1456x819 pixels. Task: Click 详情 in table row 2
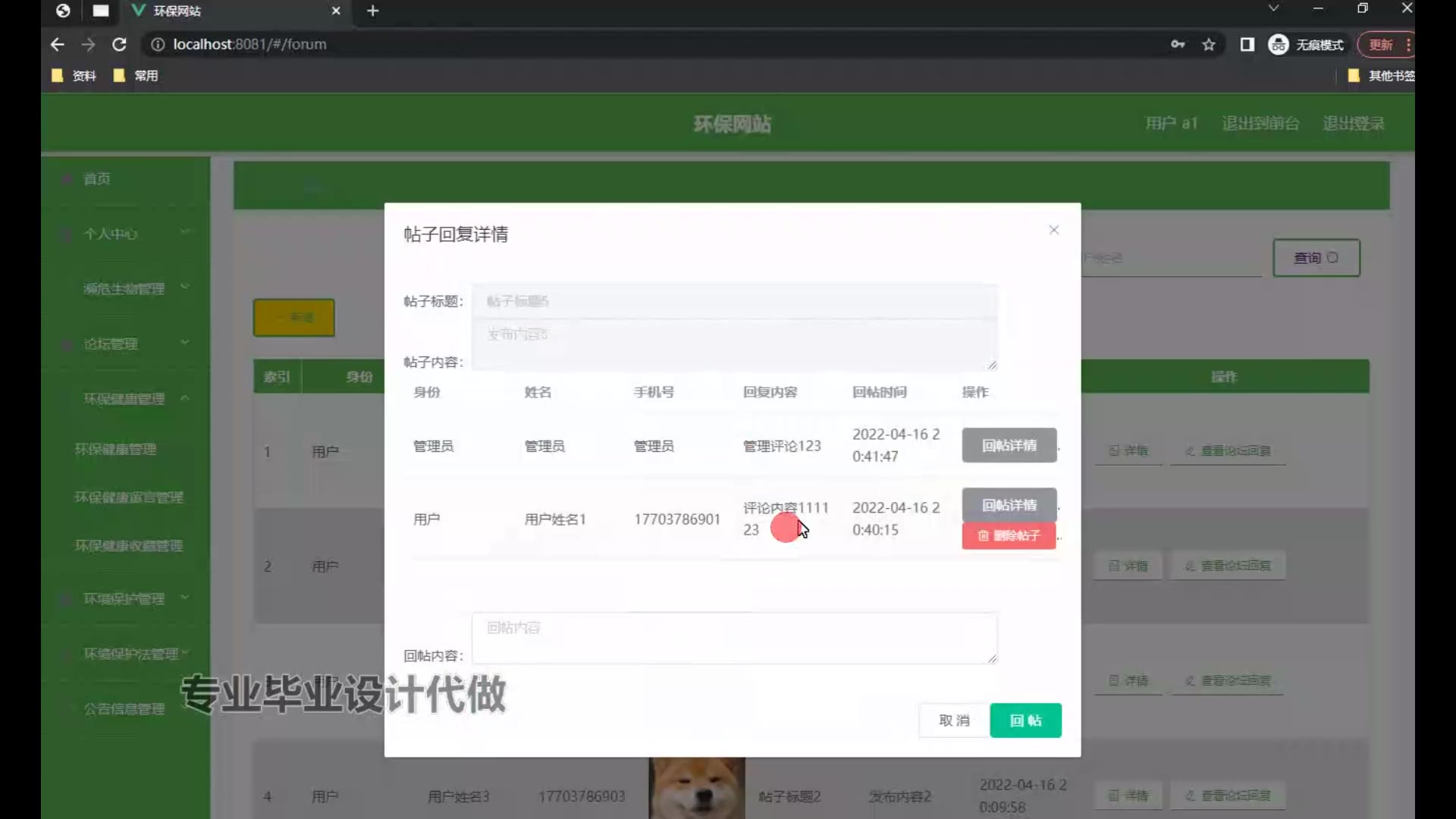pos(1128,566)
